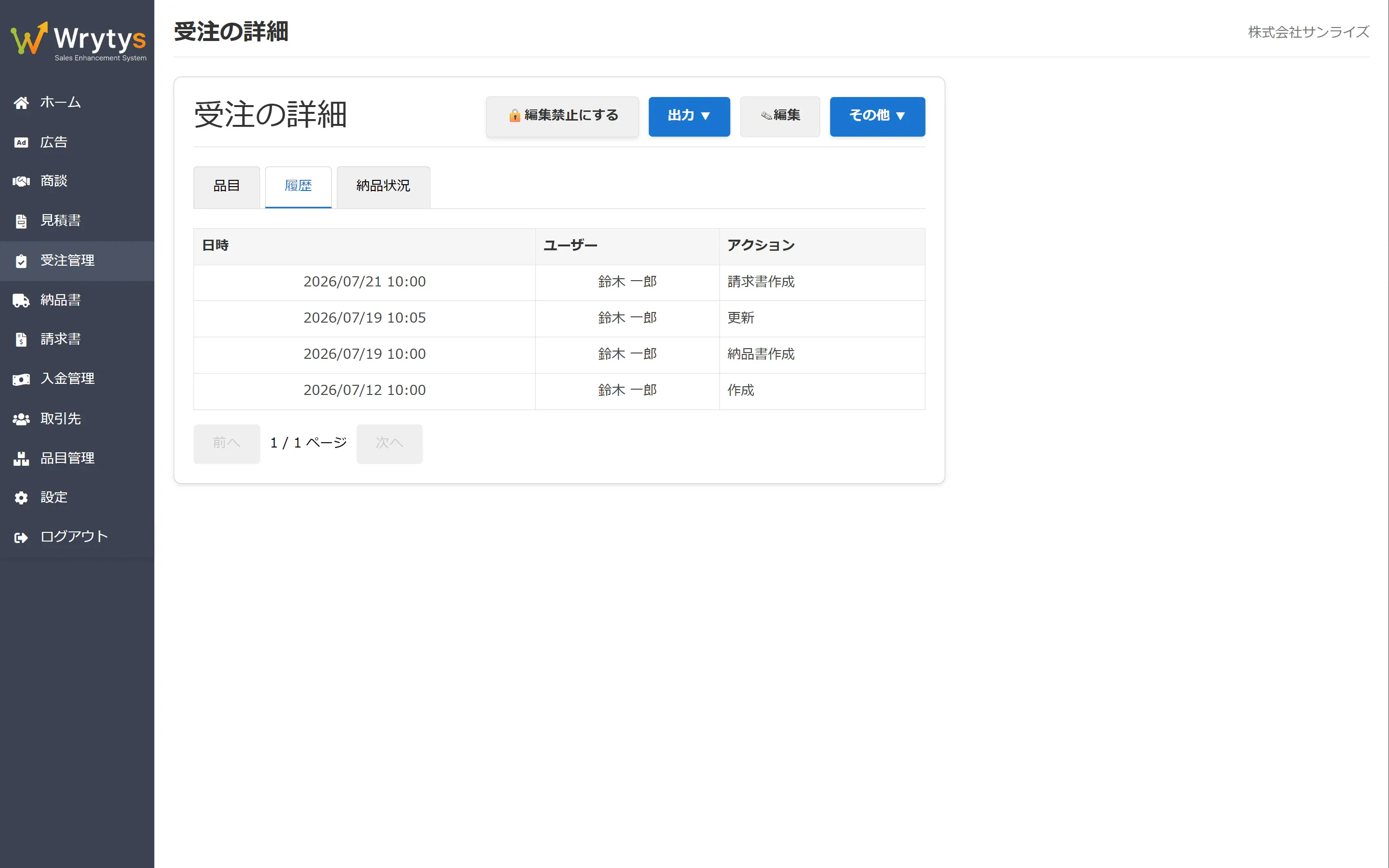
Task: Click the 作成 action cell
Action: click(x=822, y=392)
